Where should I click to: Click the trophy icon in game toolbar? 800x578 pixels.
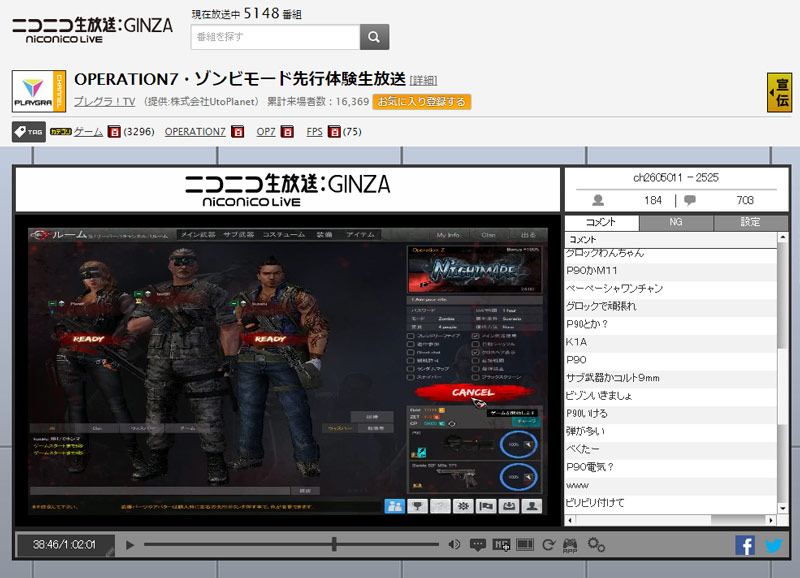417,506
